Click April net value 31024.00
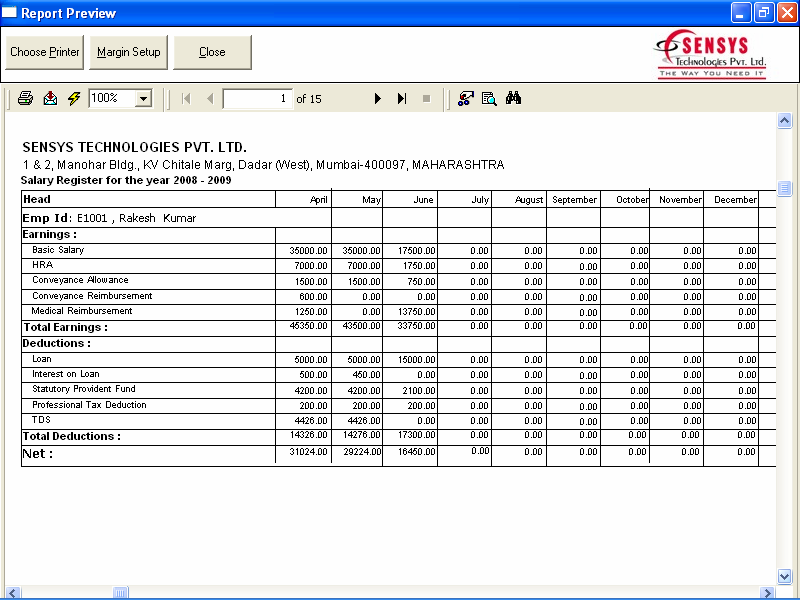Screen dimensions: 800x600 tap(308, 452)
